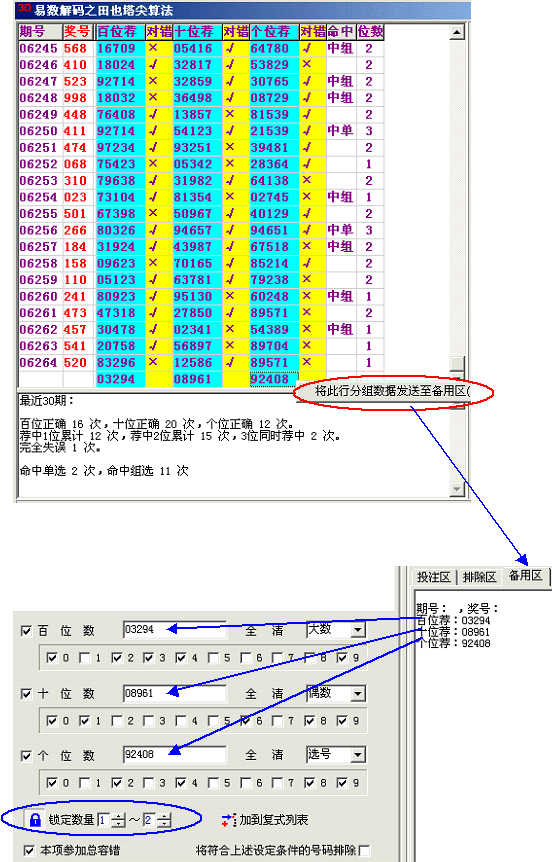Click the red 3D icon in title bar
This screenshot has width=552, height=862.
click(x=24, y=9)
